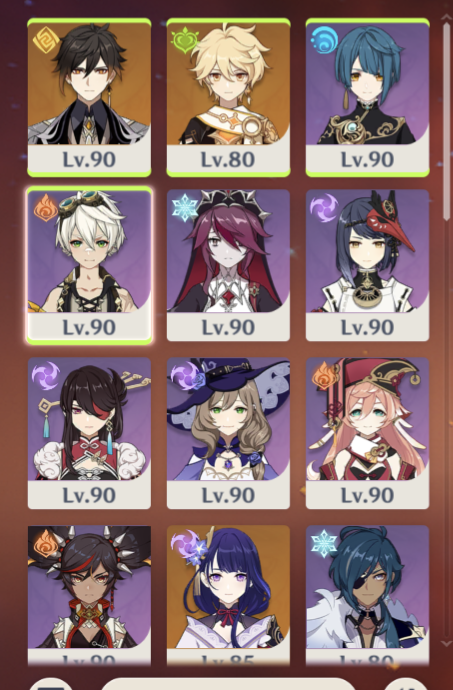The width and height of the screenshot is (453, 690).
Task: Click the Pyro icon on white-haired Bennett's card
Action: click(46, 207)
